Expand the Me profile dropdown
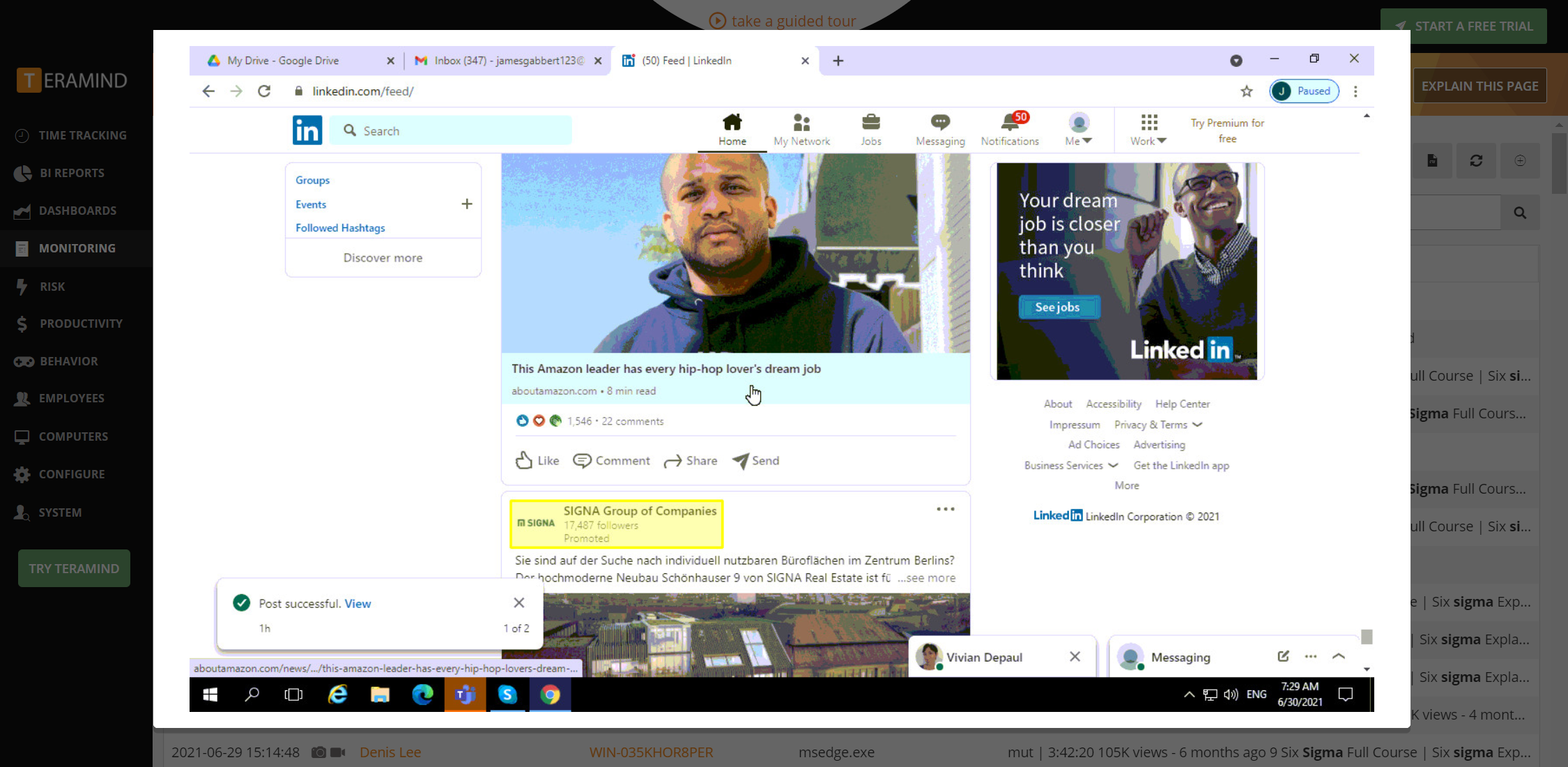 (x=1078, y=130)
